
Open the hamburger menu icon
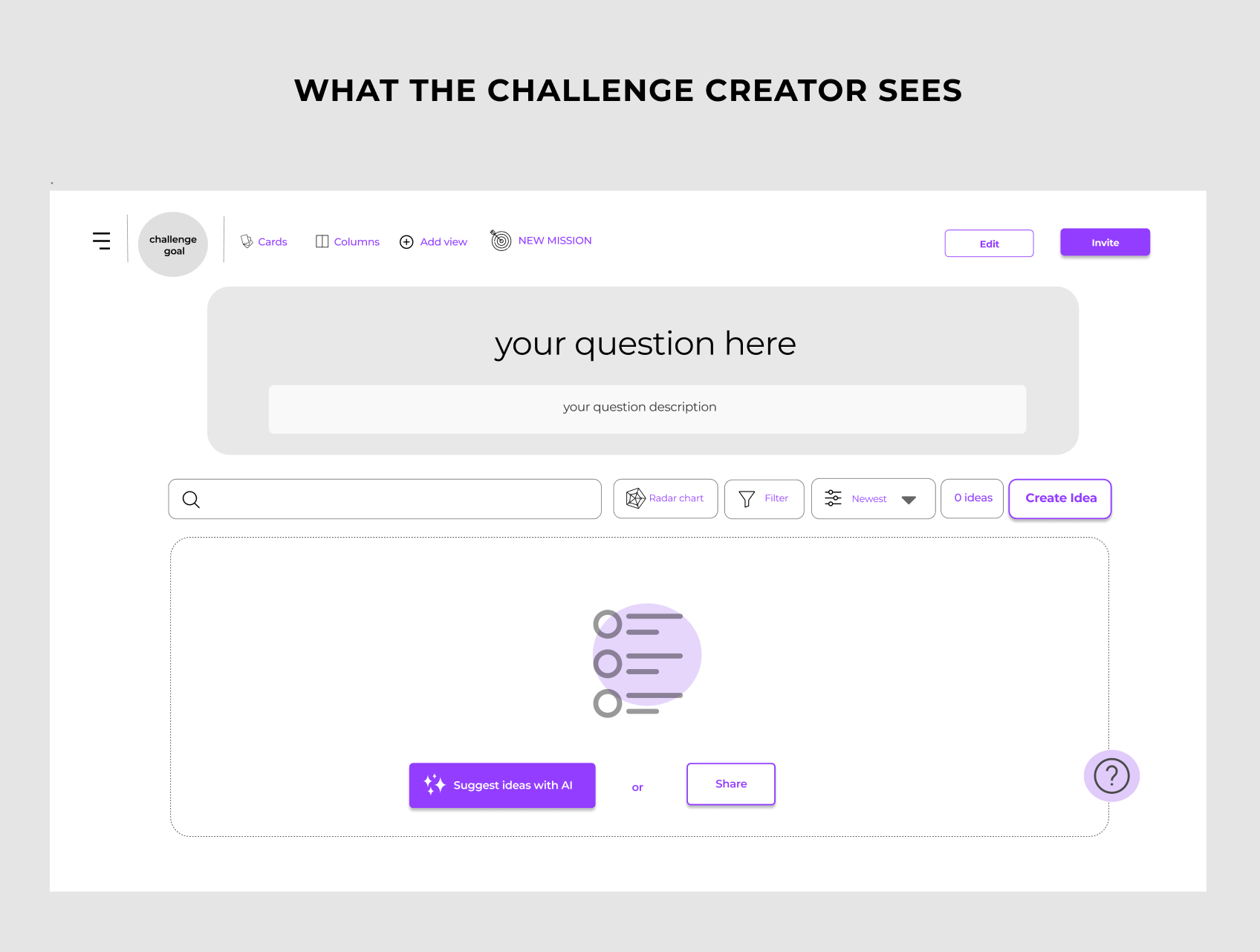click(x=101, y=241)
